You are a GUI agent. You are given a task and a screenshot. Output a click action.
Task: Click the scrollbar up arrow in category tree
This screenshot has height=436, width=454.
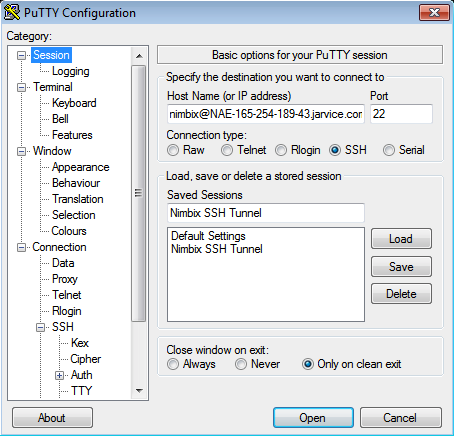coord(139,56)
